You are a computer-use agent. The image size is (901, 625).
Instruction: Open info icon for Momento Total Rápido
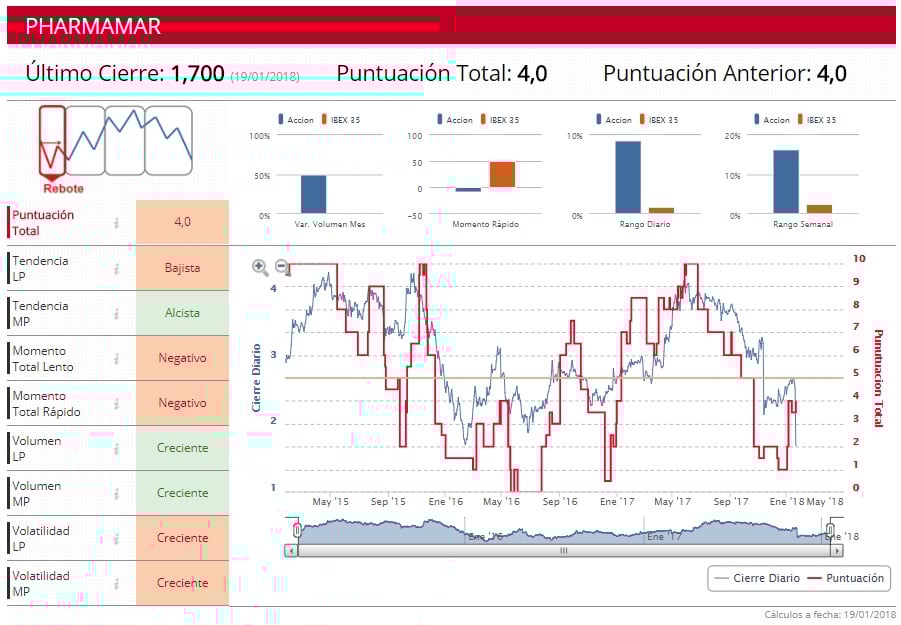pos(116,404)
